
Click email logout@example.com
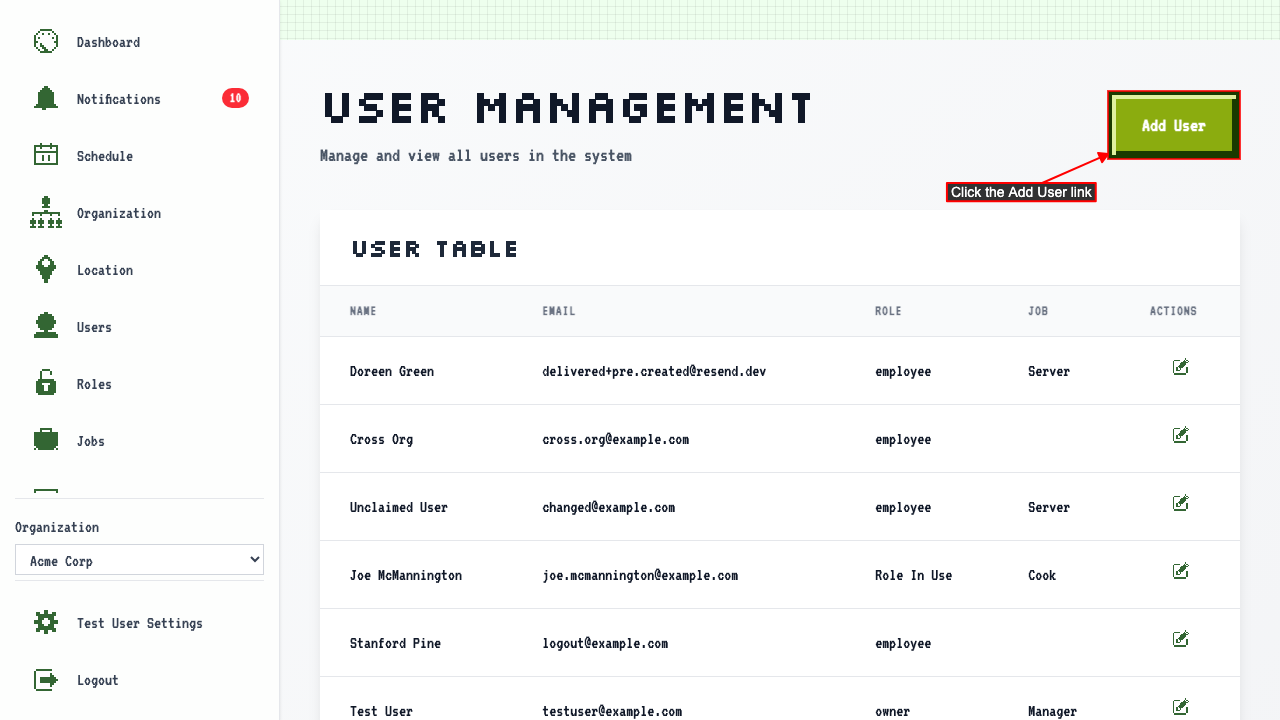coord(605,643)
